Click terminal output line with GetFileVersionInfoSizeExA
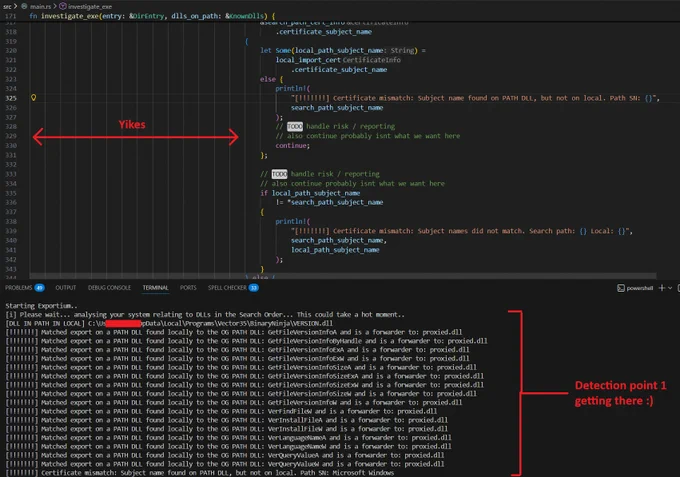The image size is (680, 477). coord(245,376)
